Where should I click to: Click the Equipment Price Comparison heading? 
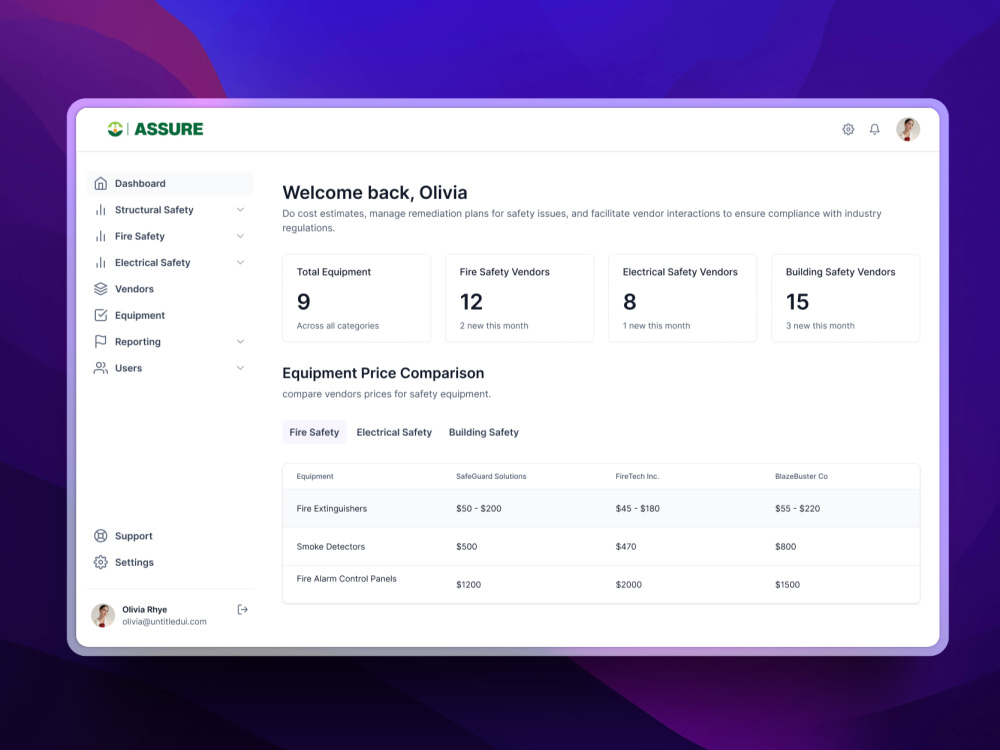pos(383,373)
